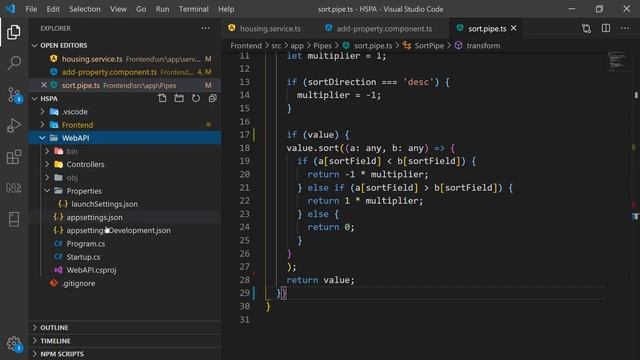Viewport: 640px width, 360px height.
Task: Open the Terminal menu
Action: [x=193, y=9]
